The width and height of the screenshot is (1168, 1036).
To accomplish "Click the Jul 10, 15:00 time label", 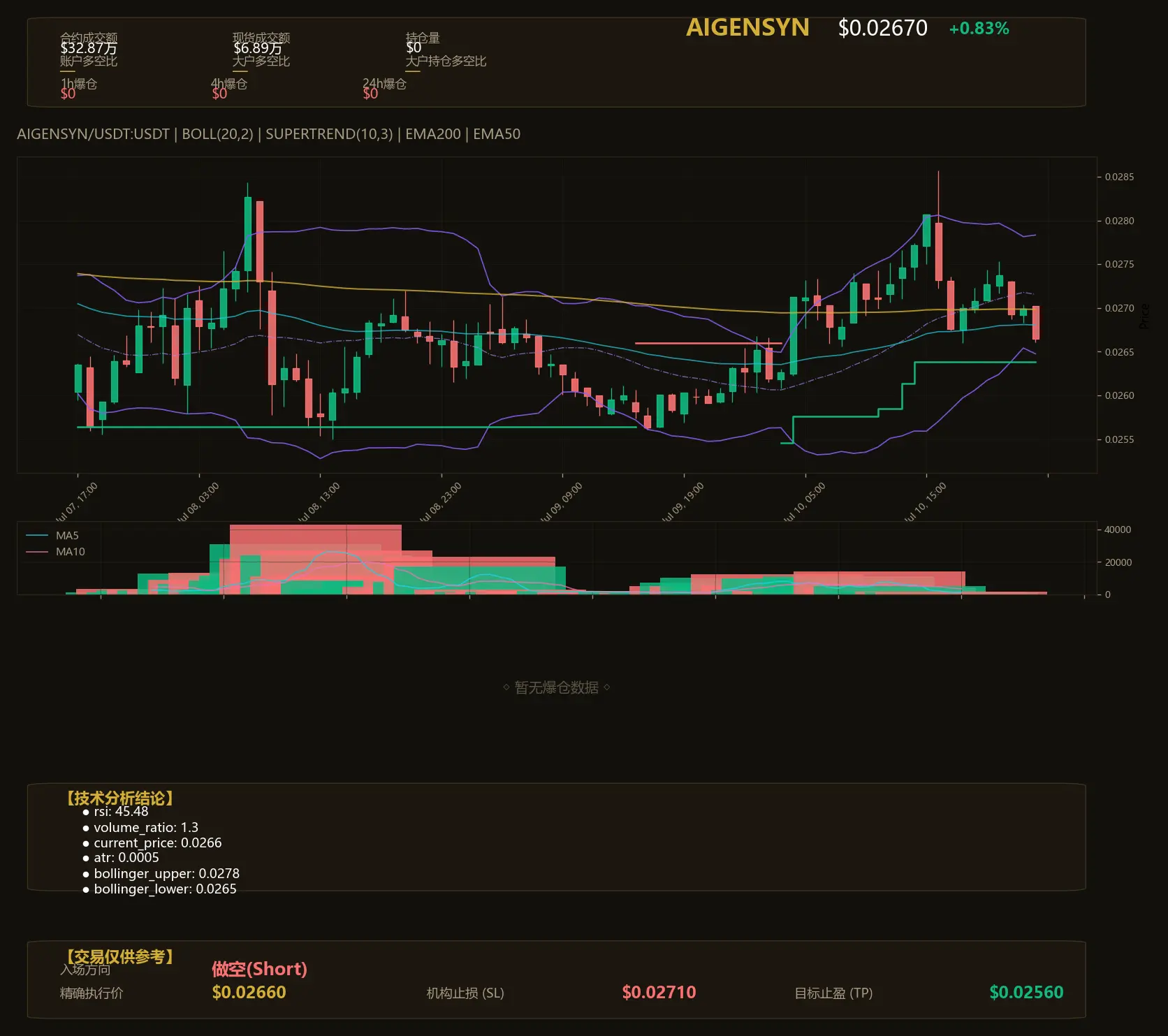I will click(x=926, y=502).
